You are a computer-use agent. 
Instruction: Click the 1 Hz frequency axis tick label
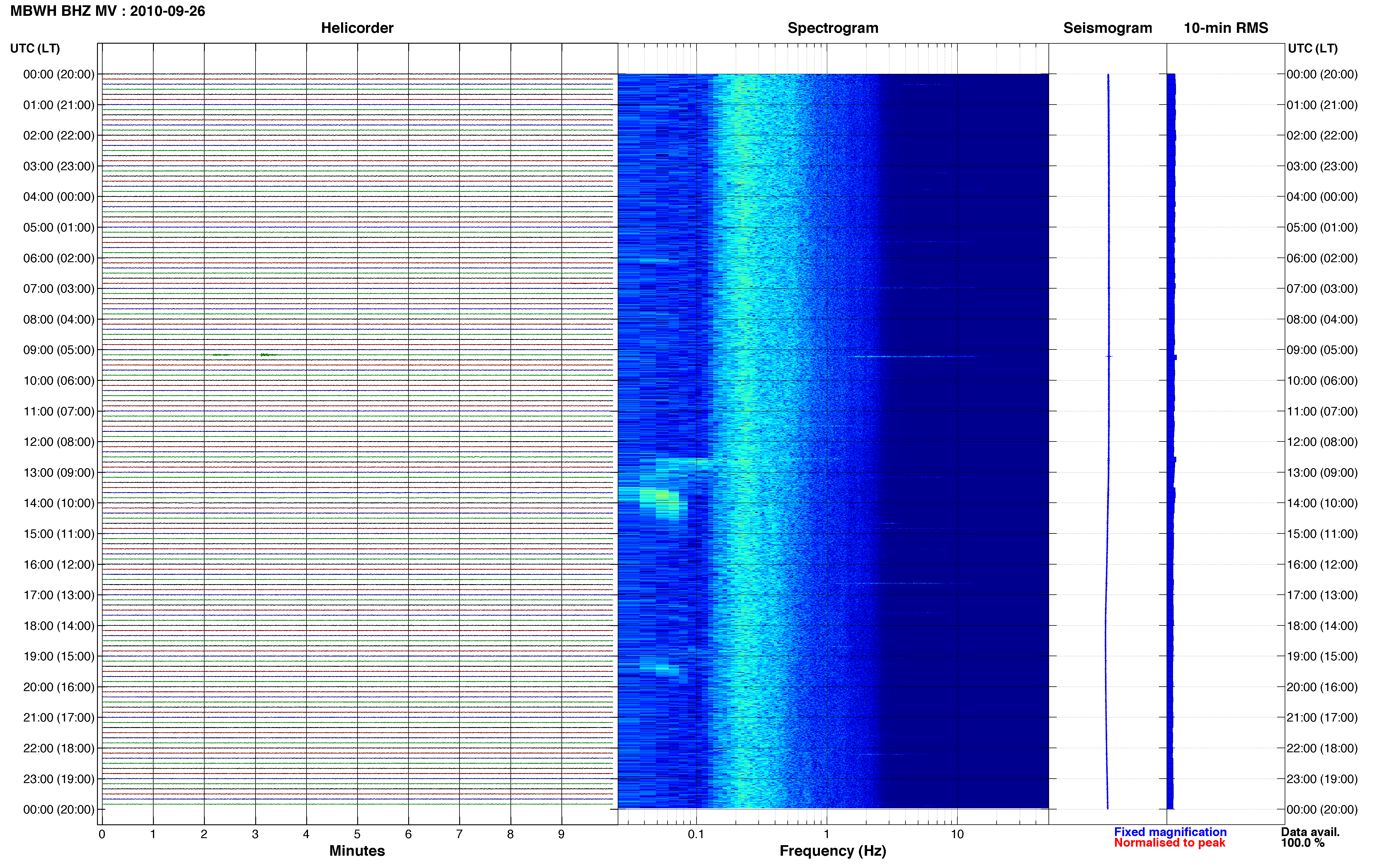826,834
